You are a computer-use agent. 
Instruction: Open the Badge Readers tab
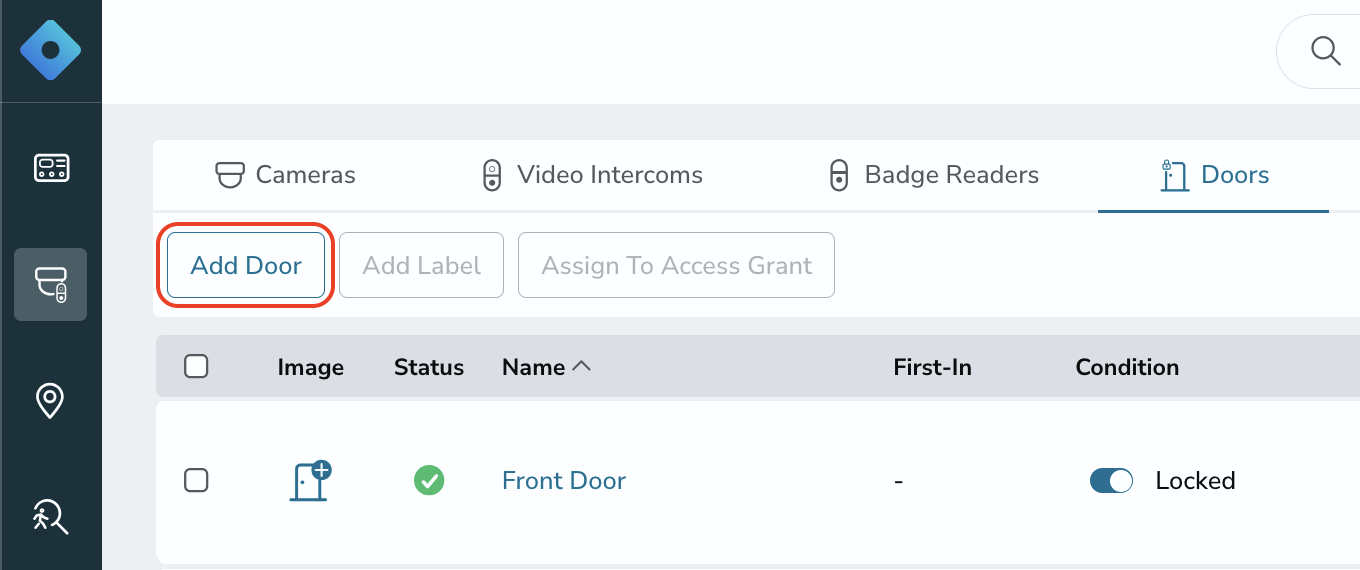click(x=935, y=175)
